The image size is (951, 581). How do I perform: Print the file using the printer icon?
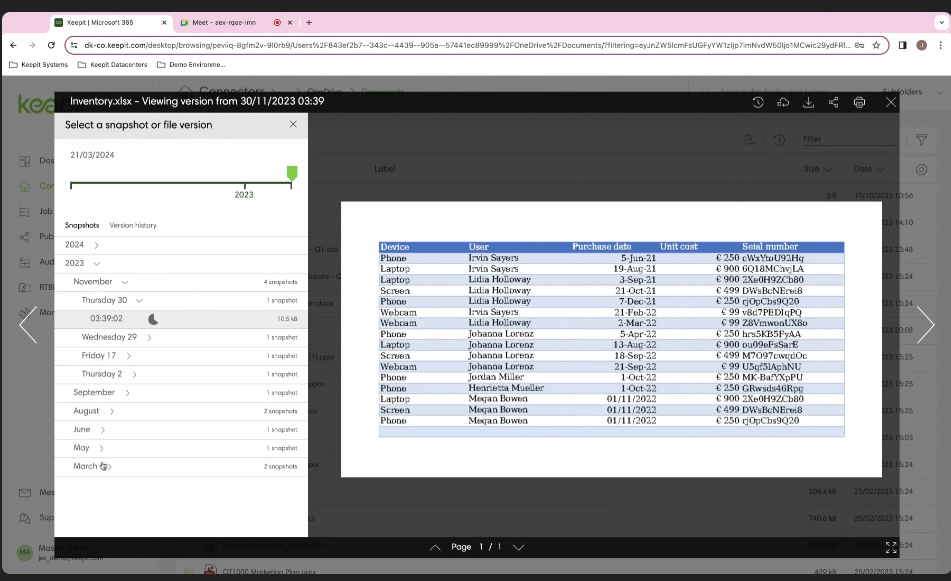pos(859,102)
